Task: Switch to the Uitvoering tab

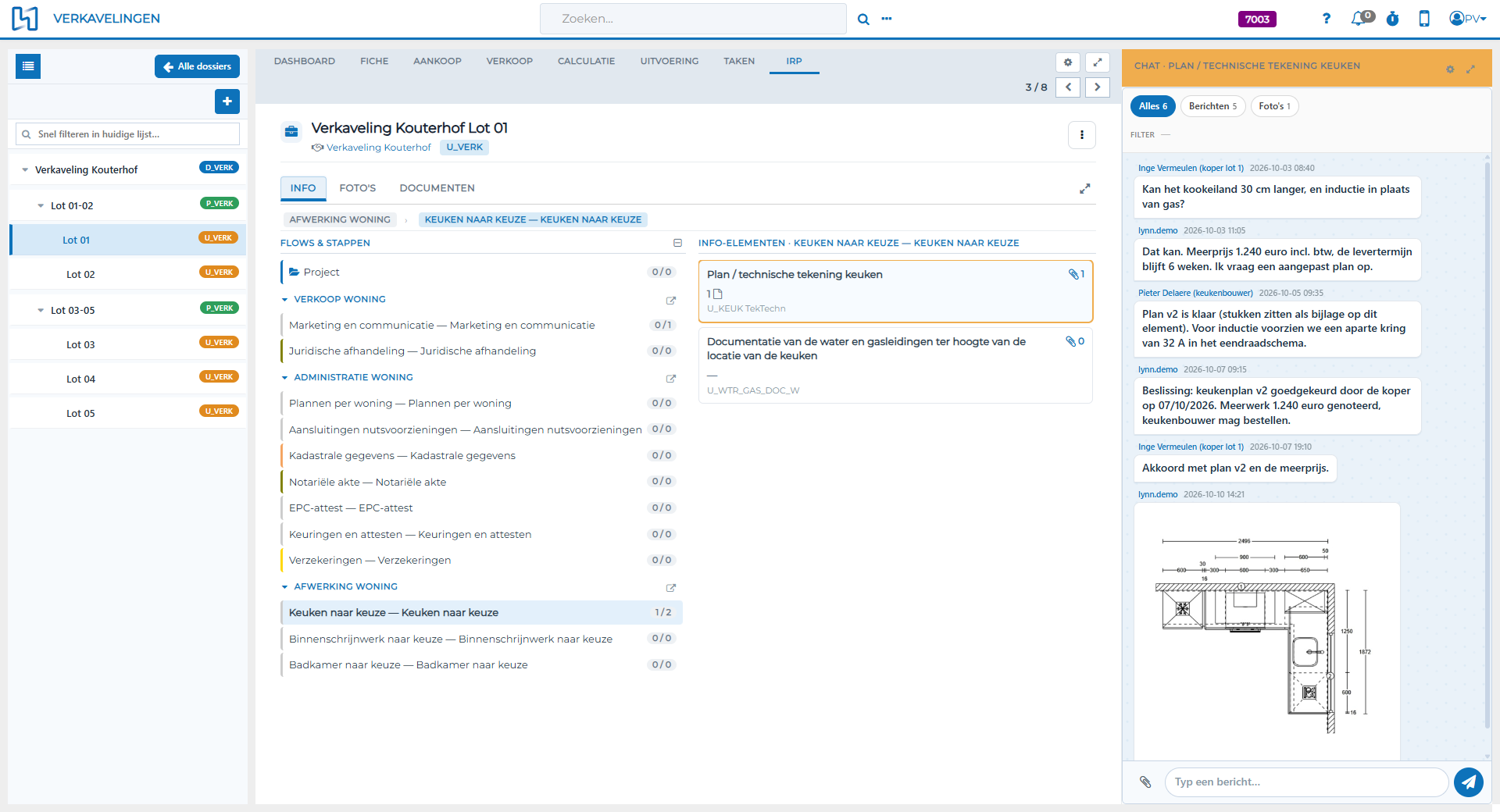Action: (x=670, y=61)
